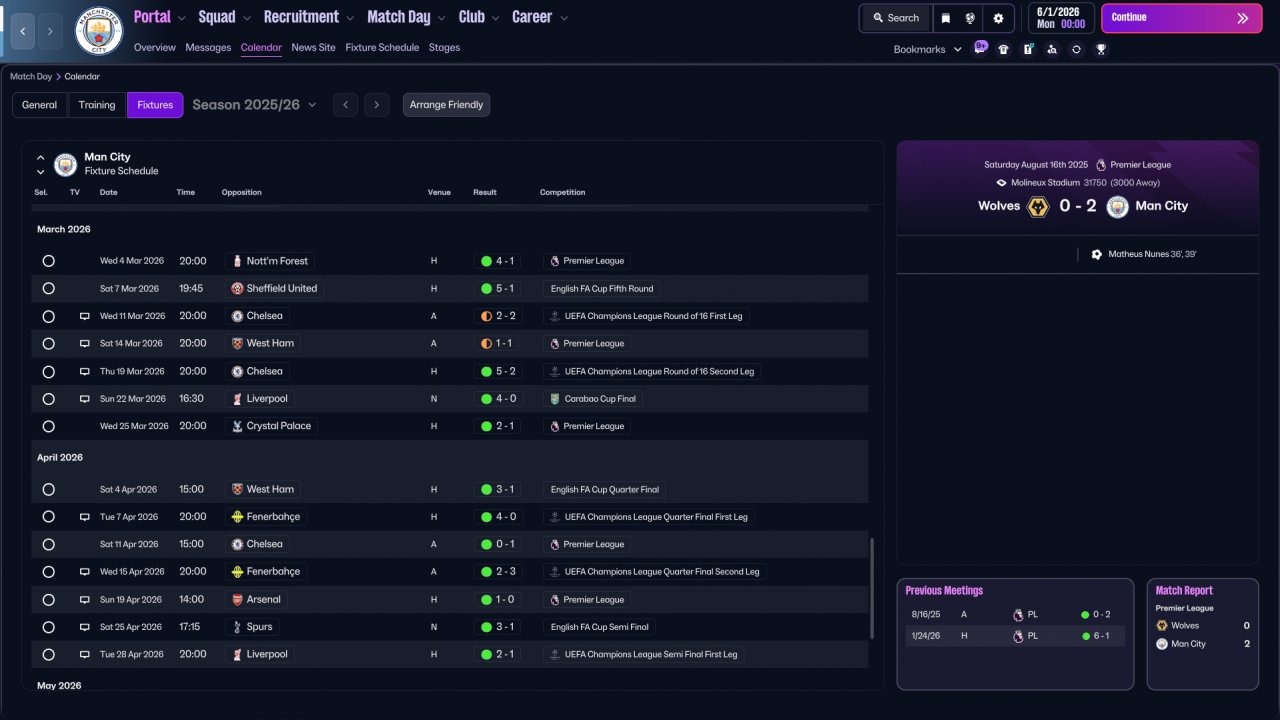Show next season with the right arrow
The height and width of the screenshot is (720, 1280).
coord(376,104)
